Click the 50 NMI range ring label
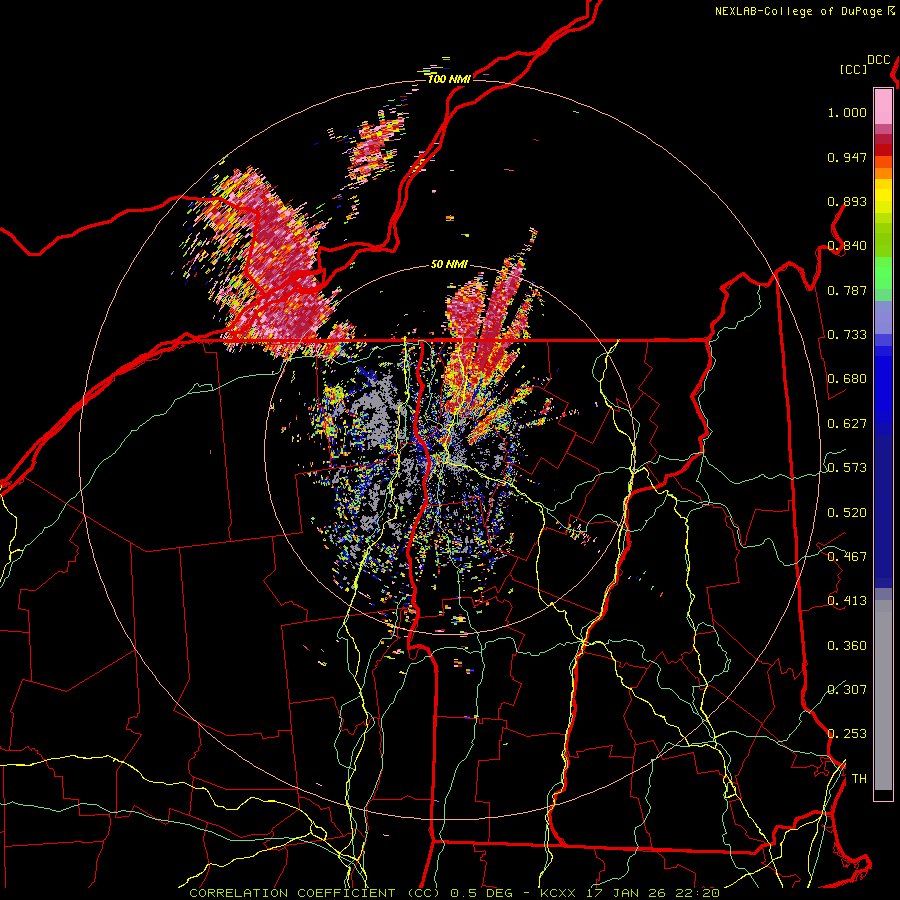This screenshot has width=900, height=900. [449, 265]
